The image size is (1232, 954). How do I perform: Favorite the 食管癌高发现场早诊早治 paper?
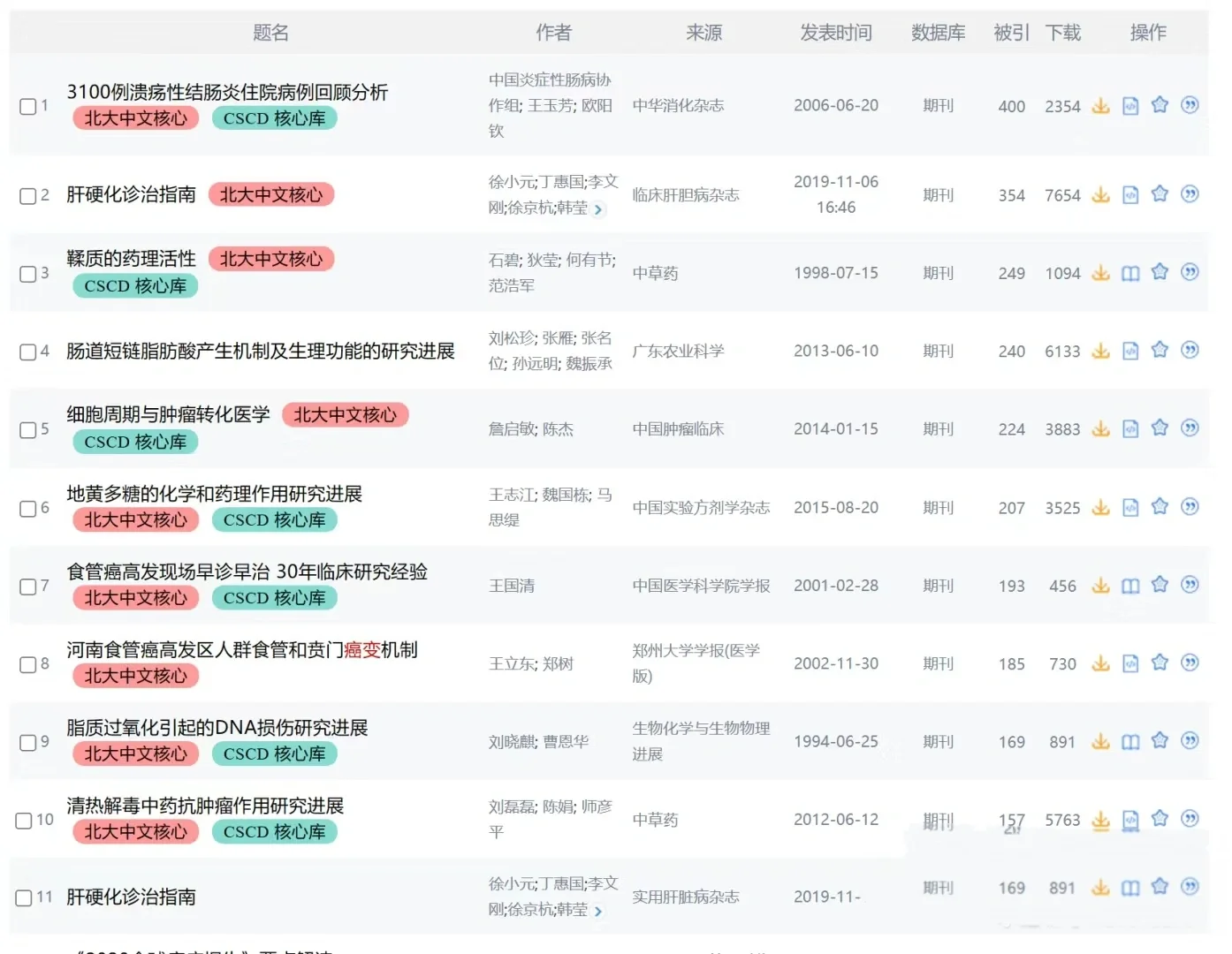coord(1160,584)
